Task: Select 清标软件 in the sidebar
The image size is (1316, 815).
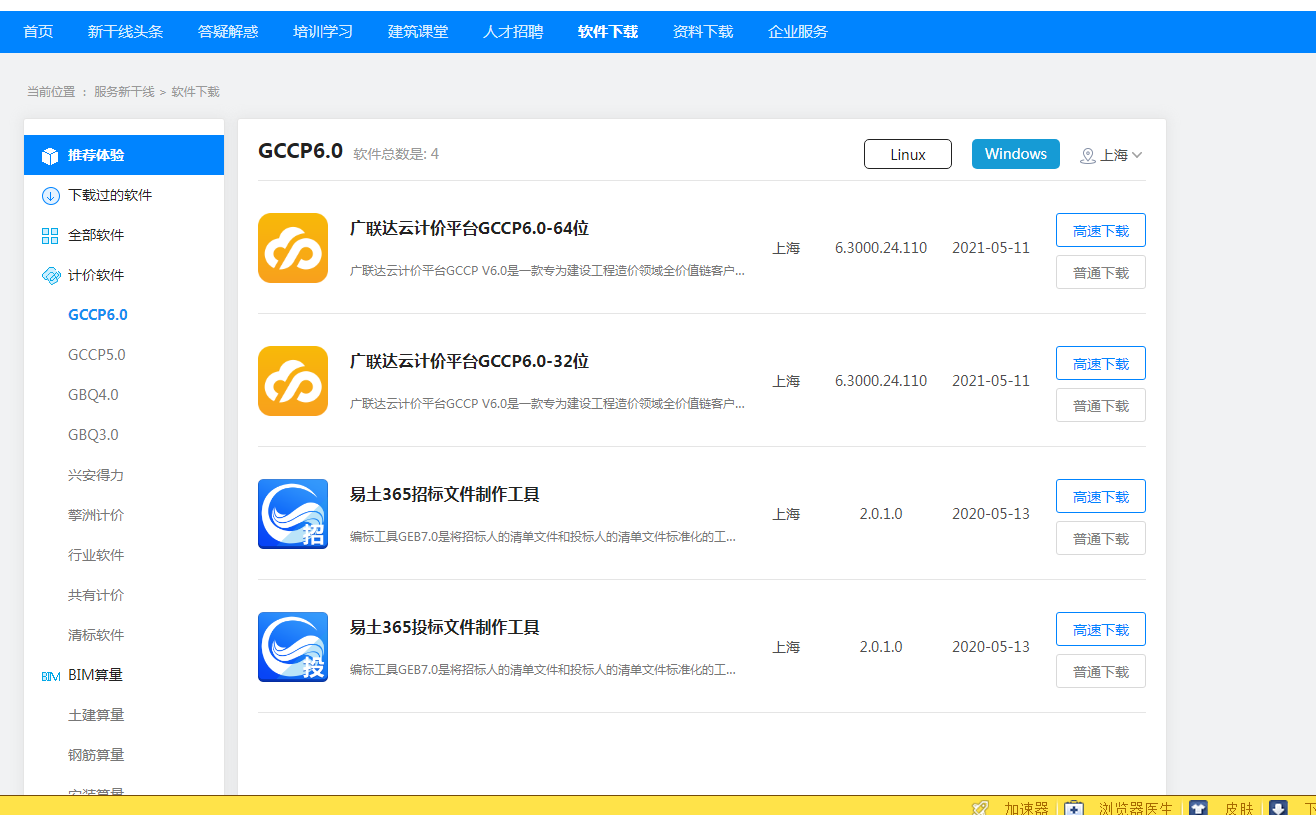Action: pos(96,635)
